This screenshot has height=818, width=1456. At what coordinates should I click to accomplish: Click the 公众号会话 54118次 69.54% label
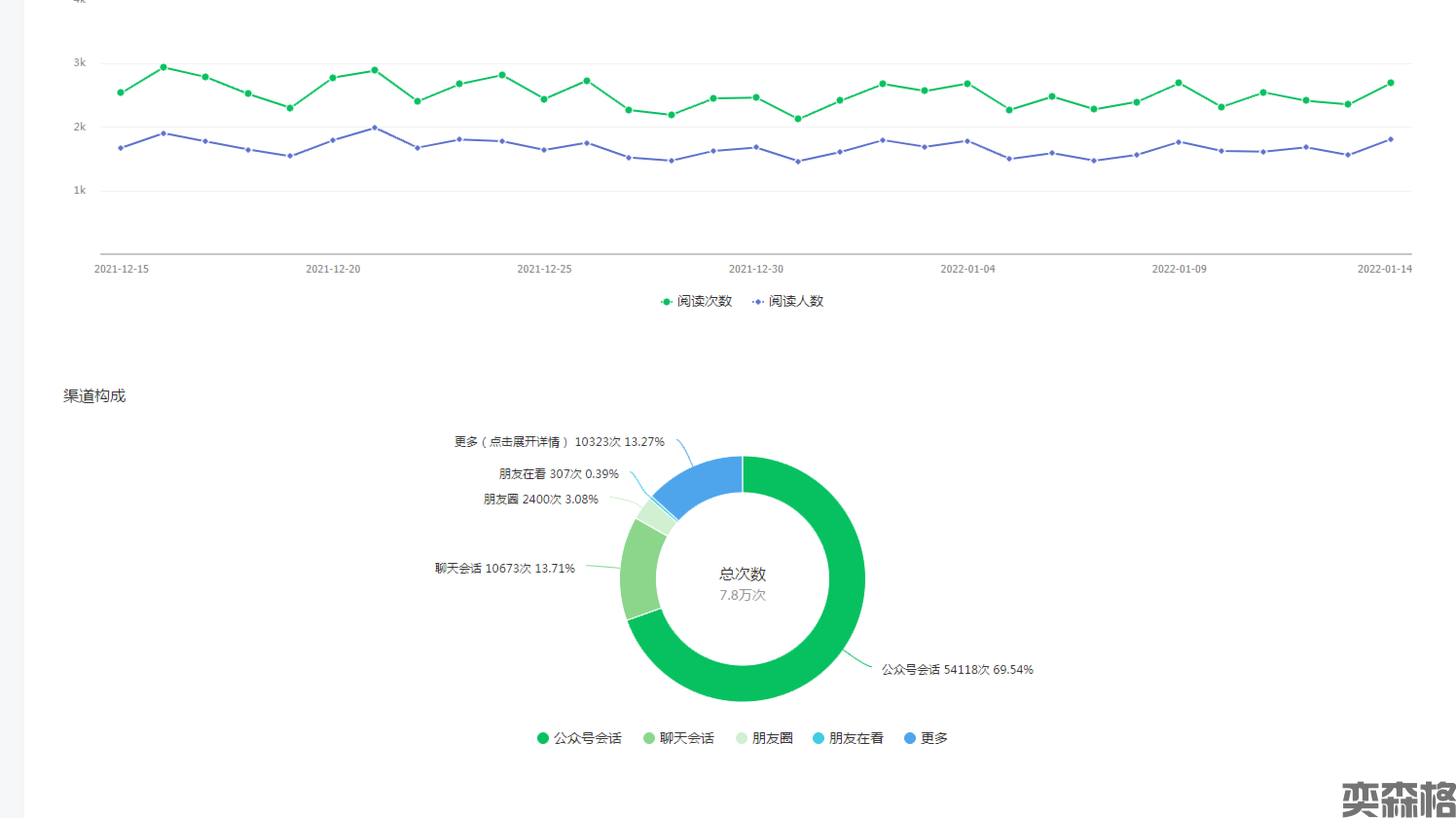tap(957, 670)
